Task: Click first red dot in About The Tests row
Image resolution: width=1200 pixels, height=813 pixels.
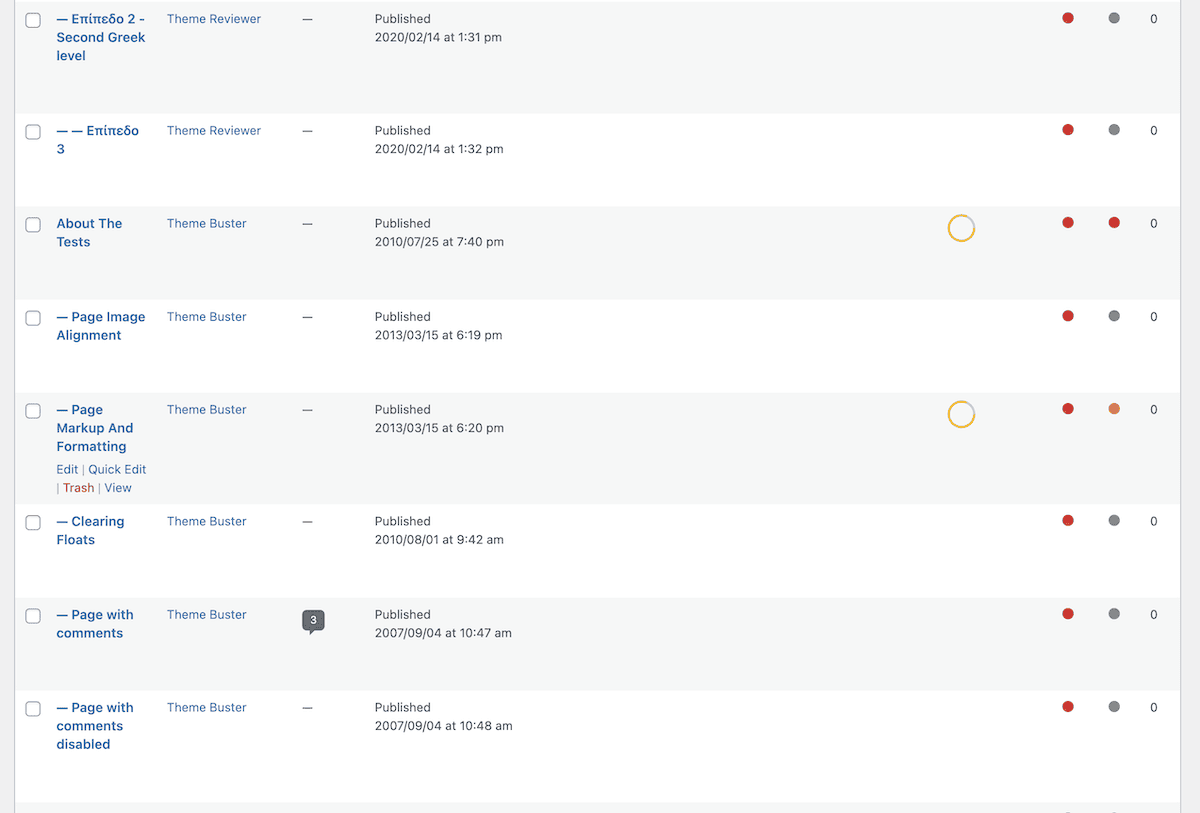Action: [x=1068, y=223]
